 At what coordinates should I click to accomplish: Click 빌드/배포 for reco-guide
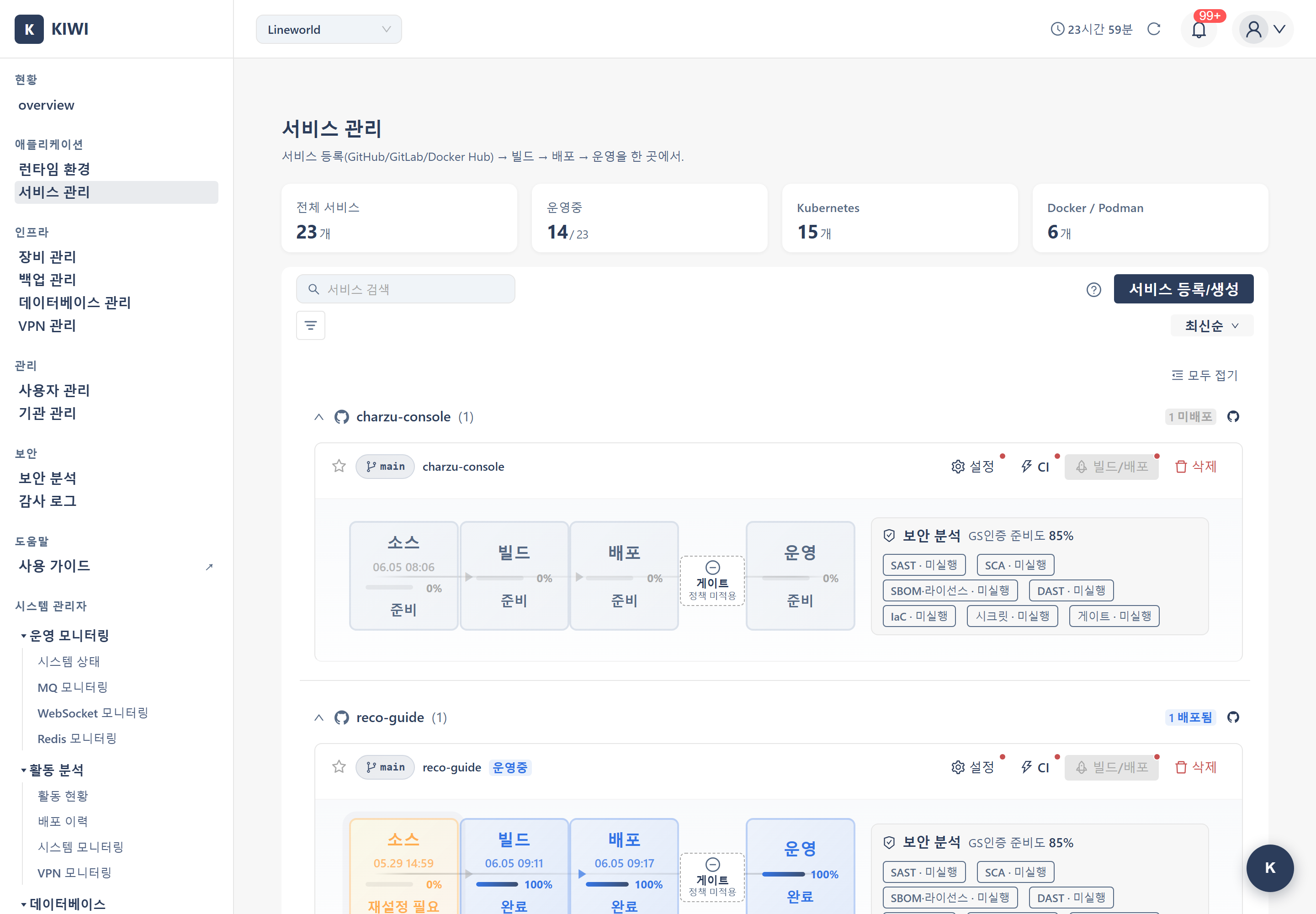coord(1112,767)
